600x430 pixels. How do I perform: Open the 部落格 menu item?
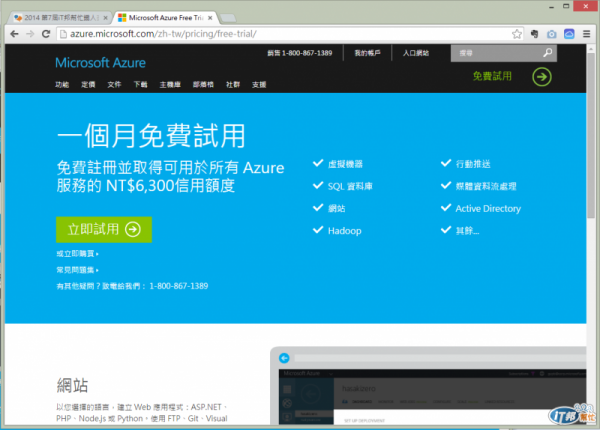pyautogui.click(x=203, y=85)
